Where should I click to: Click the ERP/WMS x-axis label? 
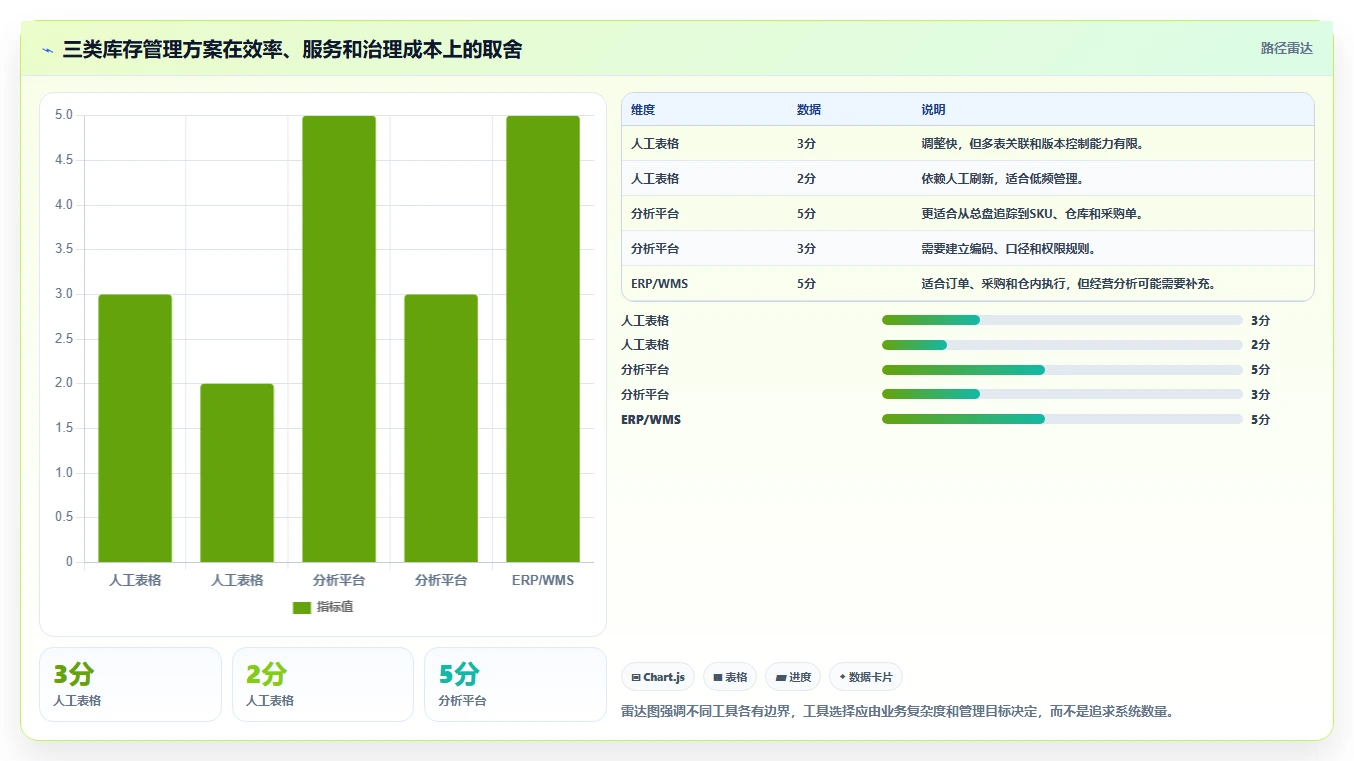543,580
